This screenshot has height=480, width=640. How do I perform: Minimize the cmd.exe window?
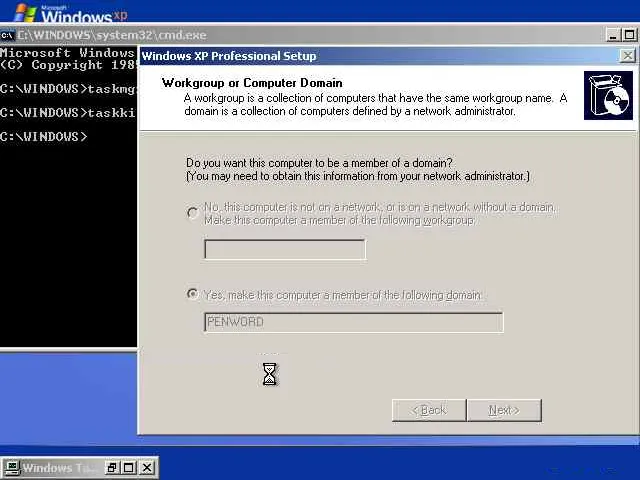pyautogui.click(x=613, y=35)
